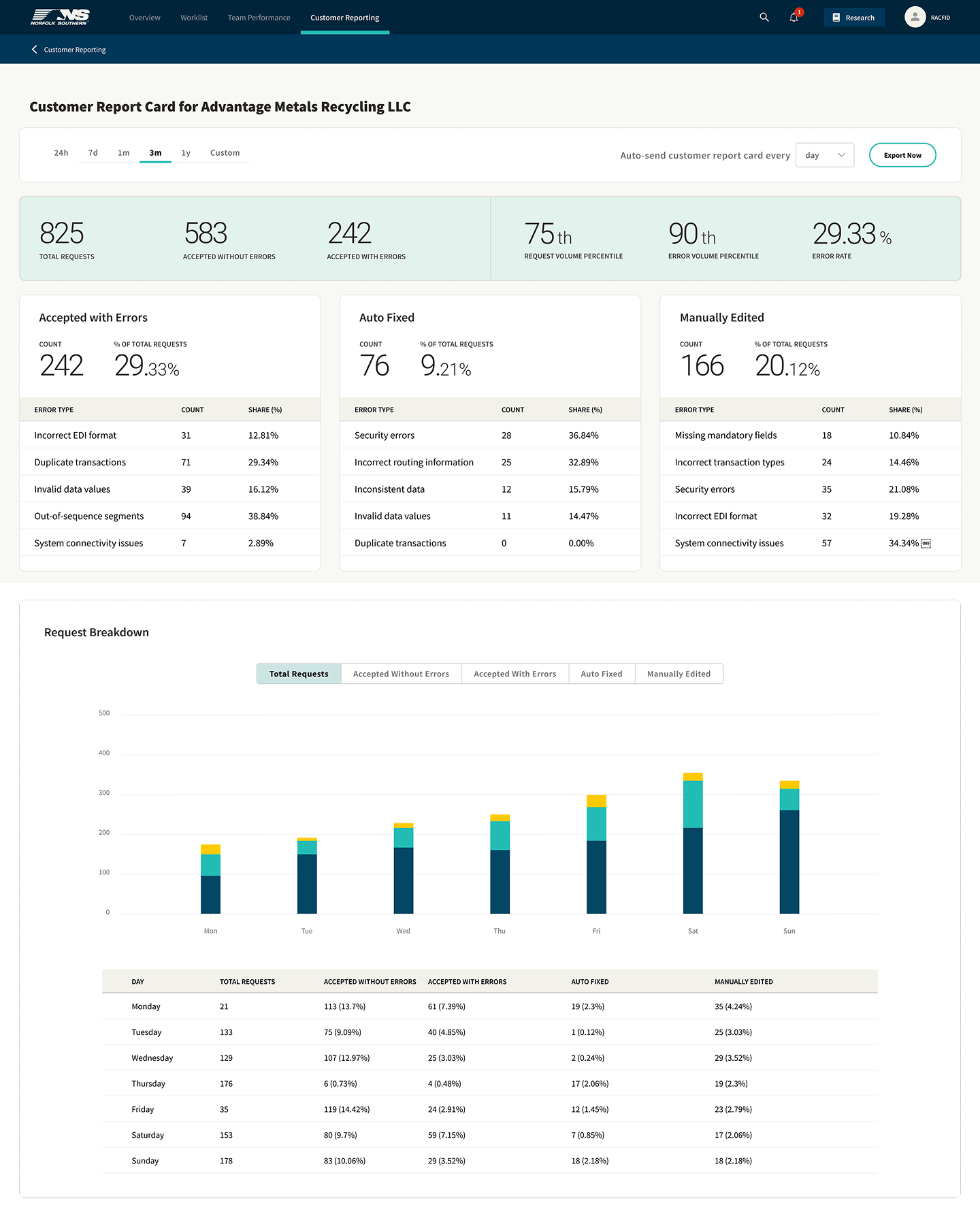Select the Custom time range
This screenshot has height=1218, width=980.
click(225, 153)
